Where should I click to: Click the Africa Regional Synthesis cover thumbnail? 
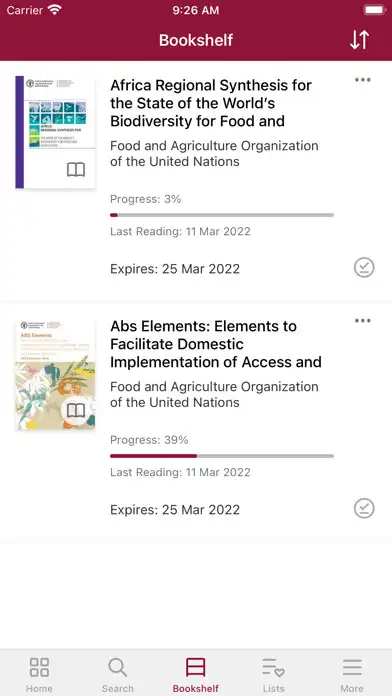[x=55, y=132]
